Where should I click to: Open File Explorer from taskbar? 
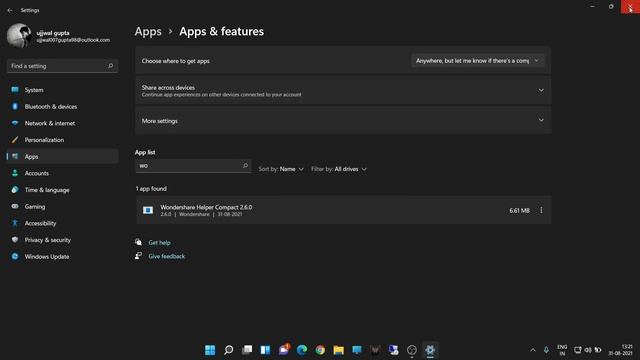pyautogui.click(x=338, y=350)
